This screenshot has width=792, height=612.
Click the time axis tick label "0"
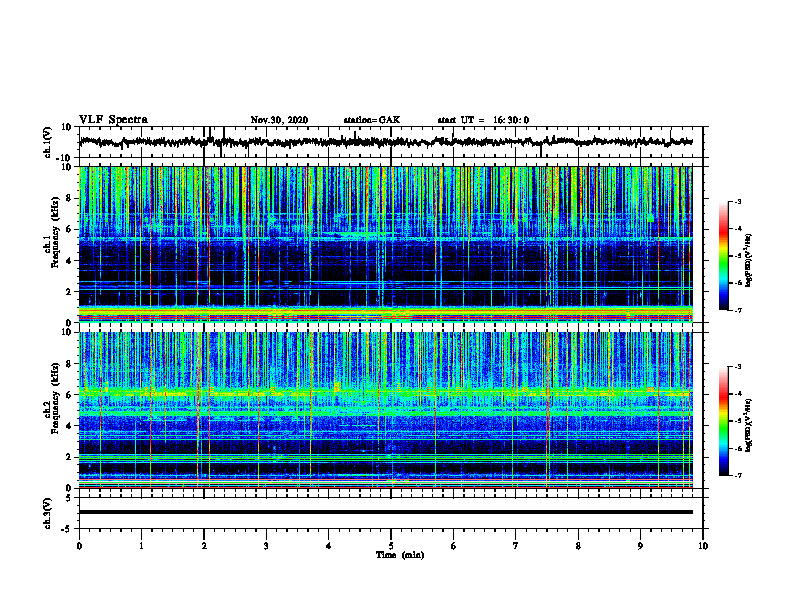[x=79, y=546]
